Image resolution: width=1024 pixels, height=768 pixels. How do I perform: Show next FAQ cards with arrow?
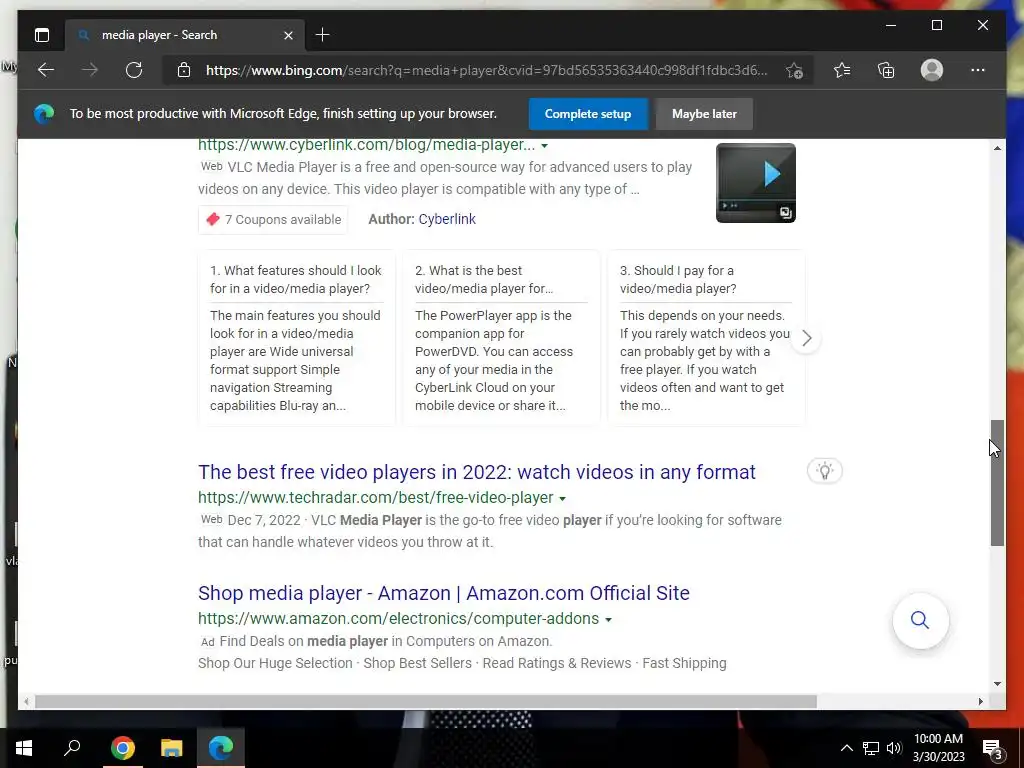(807, 338)
